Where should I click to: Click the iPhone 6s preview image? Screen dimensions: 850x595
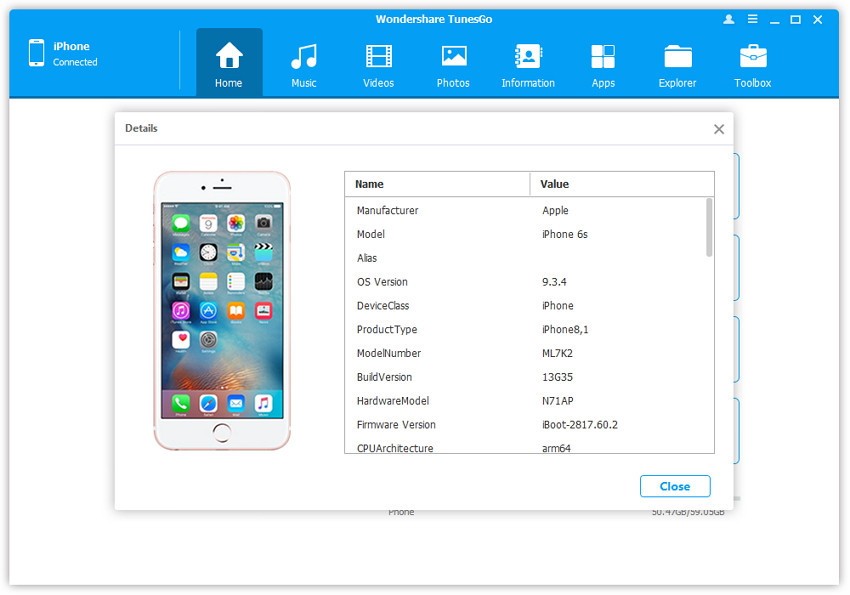[x=222, y=311]
